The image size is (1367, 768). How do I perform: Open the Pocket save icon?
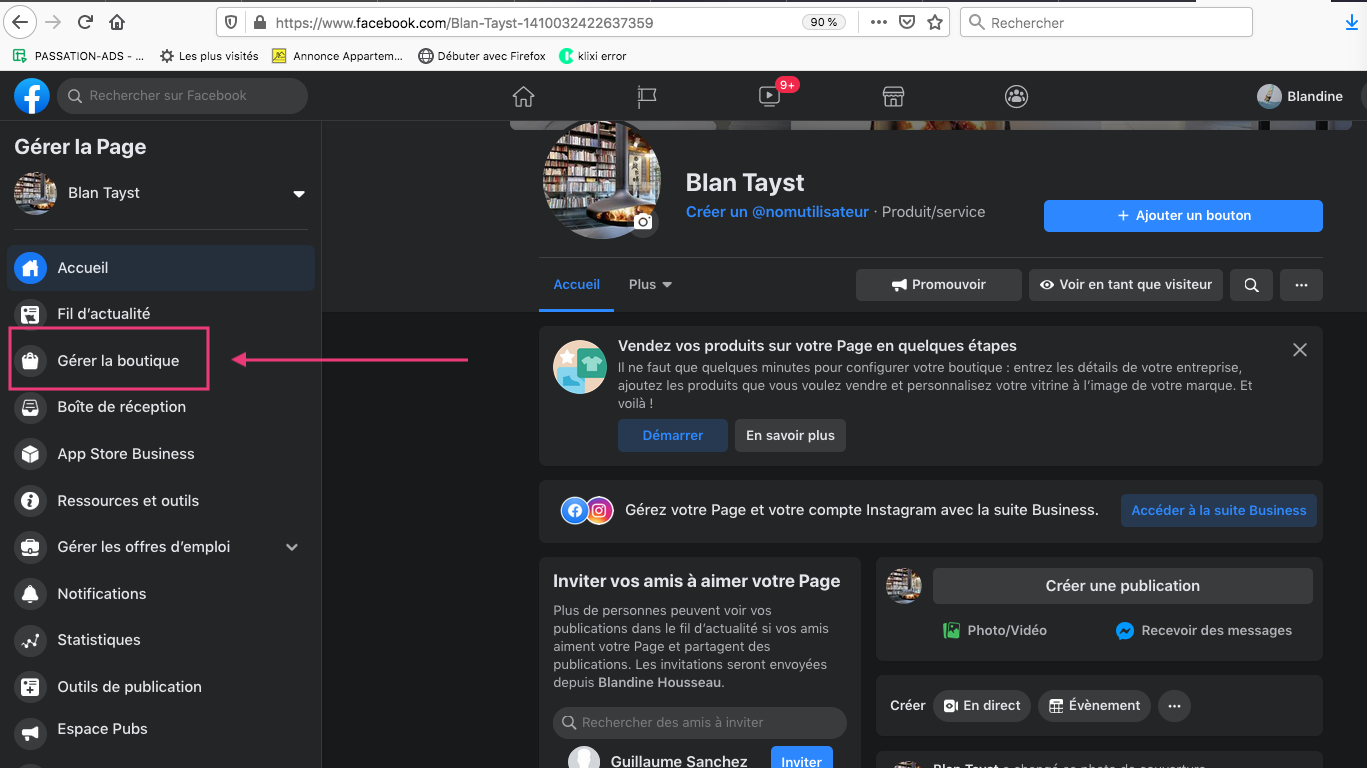tap(907, 22)
